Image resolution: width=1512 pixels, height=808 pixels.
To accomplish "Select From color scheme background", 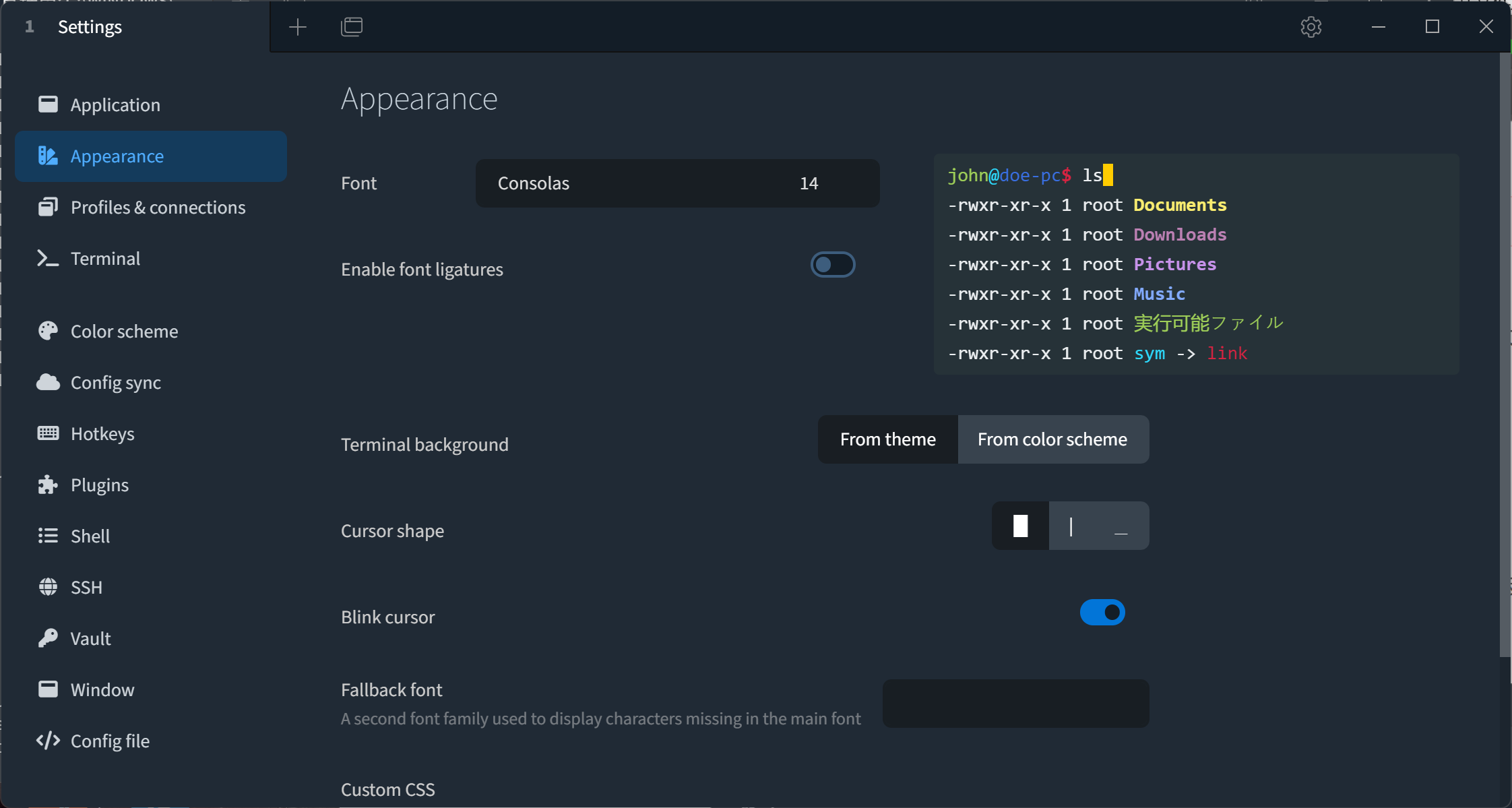I will (x=1052, y=439).
